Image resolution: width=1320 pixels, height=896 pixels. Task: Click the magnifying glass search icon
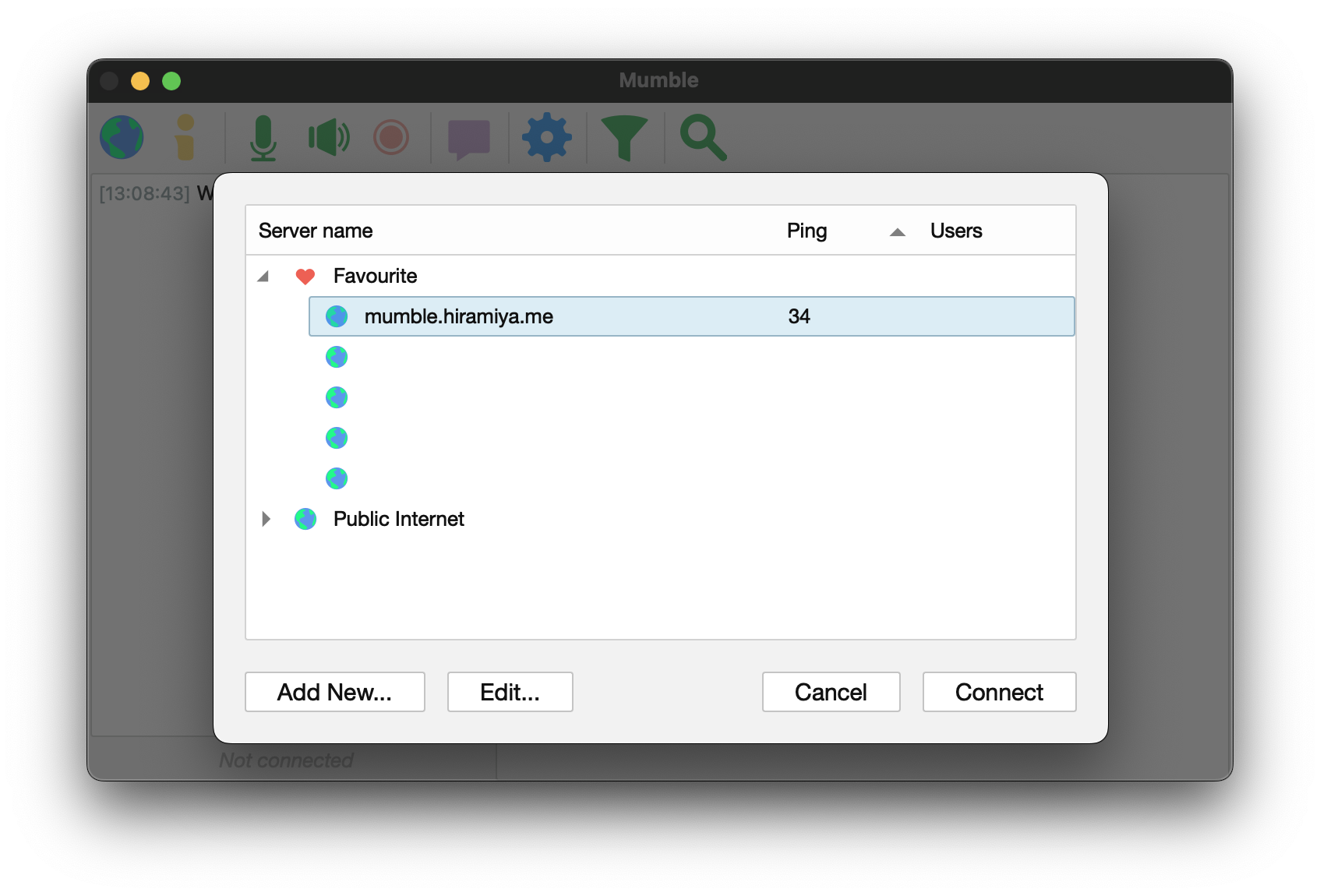(703, 138)
